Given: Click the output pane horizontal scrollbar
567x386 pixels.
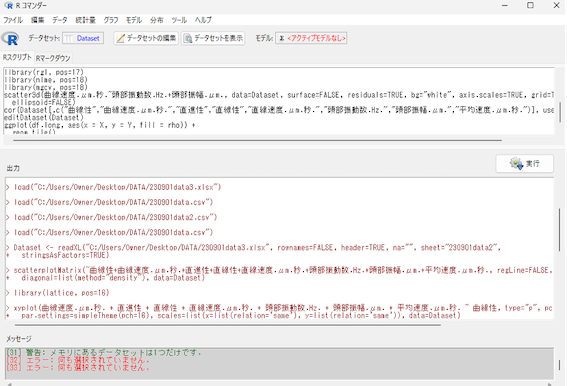Looking at the screenshot, I should click(228, 325).
